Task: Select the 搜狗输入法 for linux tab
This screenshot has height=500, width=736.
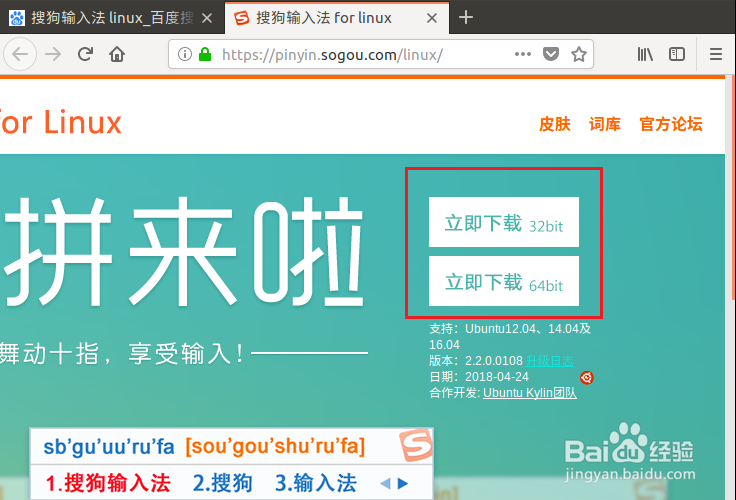Action: (x=337, y=18)
